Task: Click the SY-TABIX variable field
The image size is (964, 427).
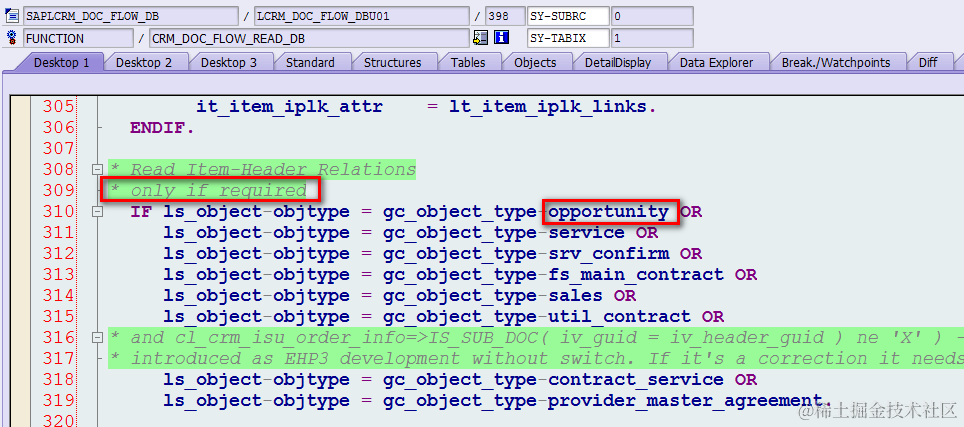Action: point(568,38)
